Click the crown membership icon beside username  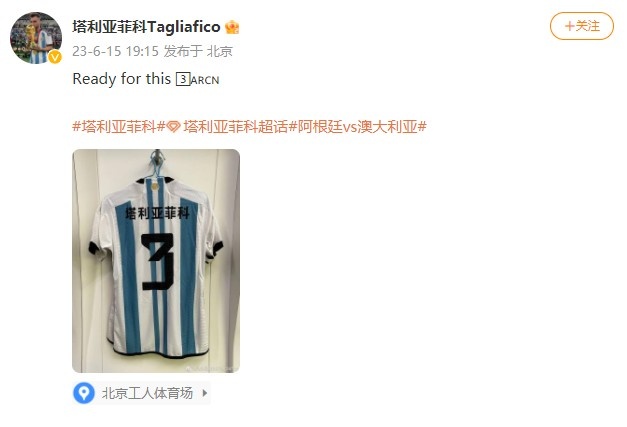click(232, 27)
